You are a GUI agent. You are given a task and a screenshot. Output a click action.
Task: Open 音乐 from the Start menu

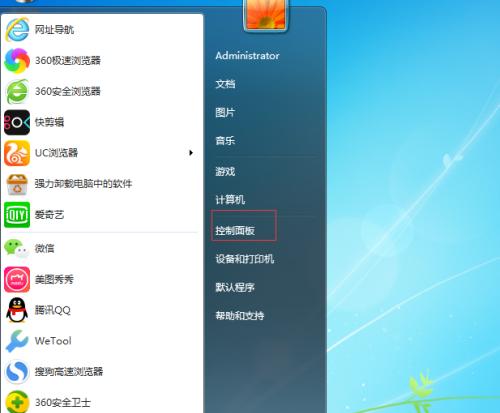point(225,141)
